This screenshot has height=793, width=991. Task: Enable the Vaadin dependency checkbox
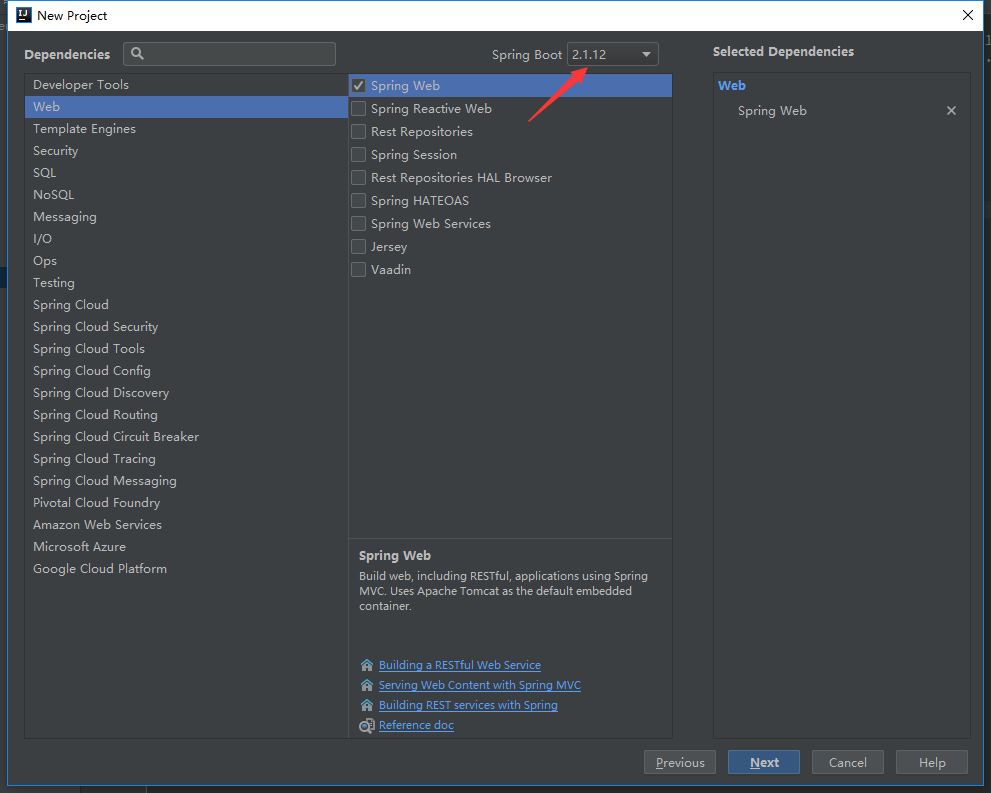click(x=358, y=269)
